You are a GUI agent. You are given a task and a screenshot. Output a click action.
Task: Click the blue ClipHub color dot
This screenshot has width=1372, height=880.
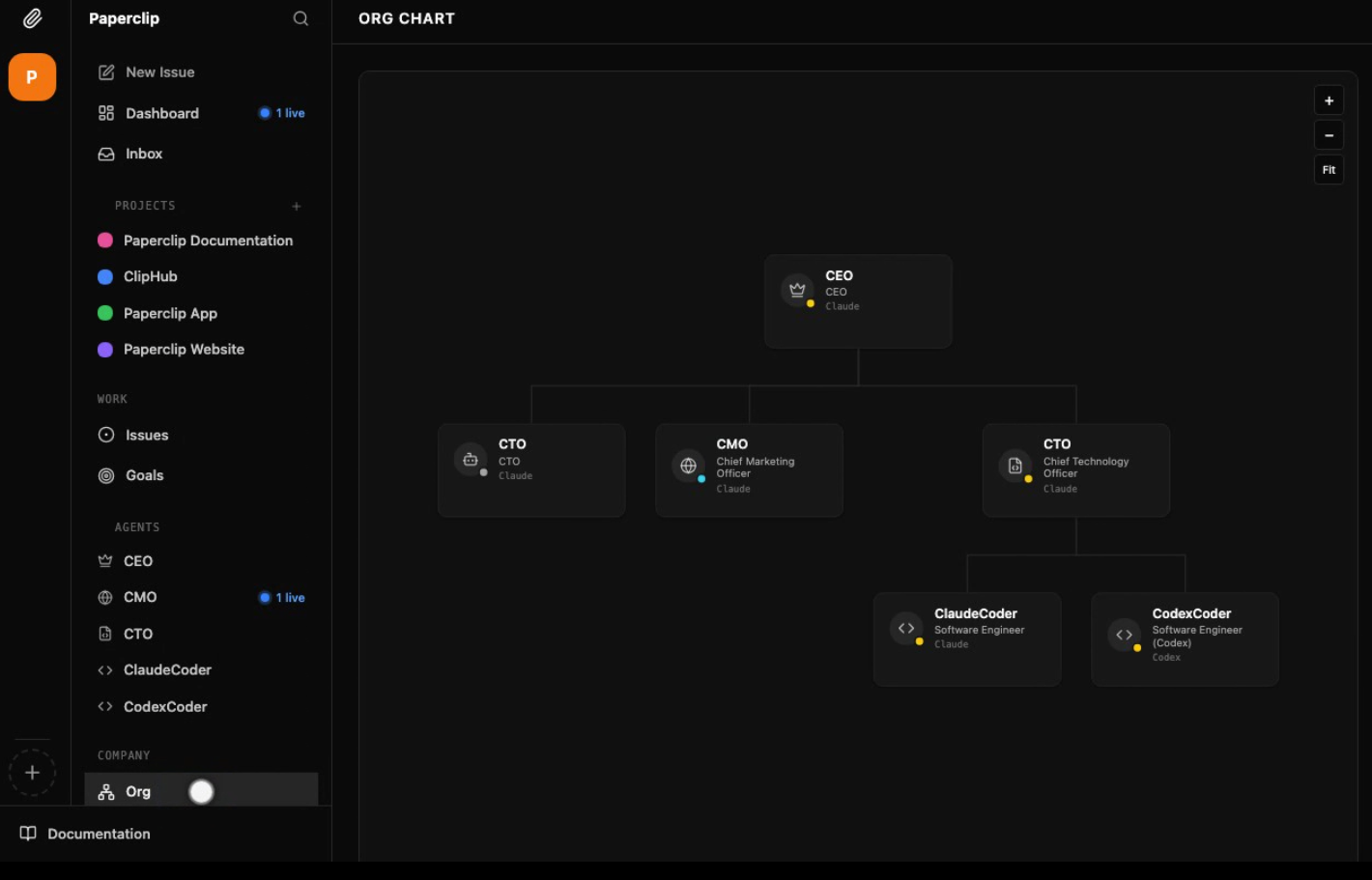(105, 277)
